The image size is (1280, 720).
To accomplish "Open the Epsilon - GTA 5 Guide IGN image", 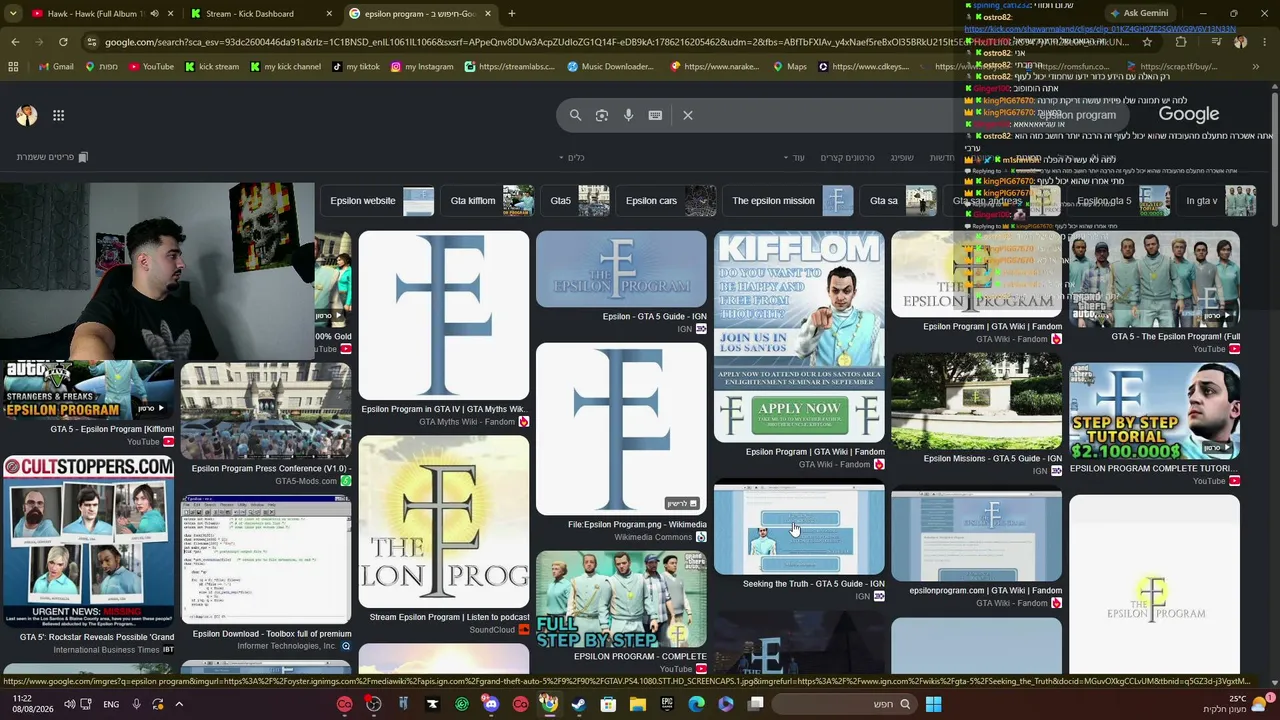I will click(621, 269).
